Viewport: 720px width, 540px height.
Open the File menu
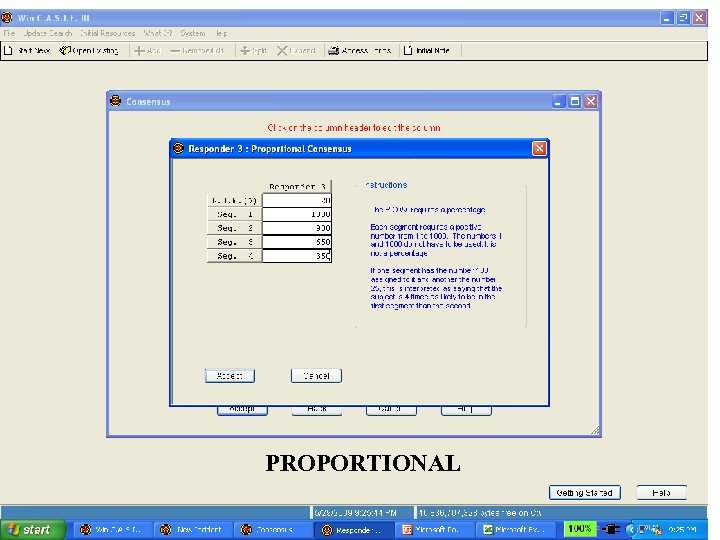[x=9, y=33]
